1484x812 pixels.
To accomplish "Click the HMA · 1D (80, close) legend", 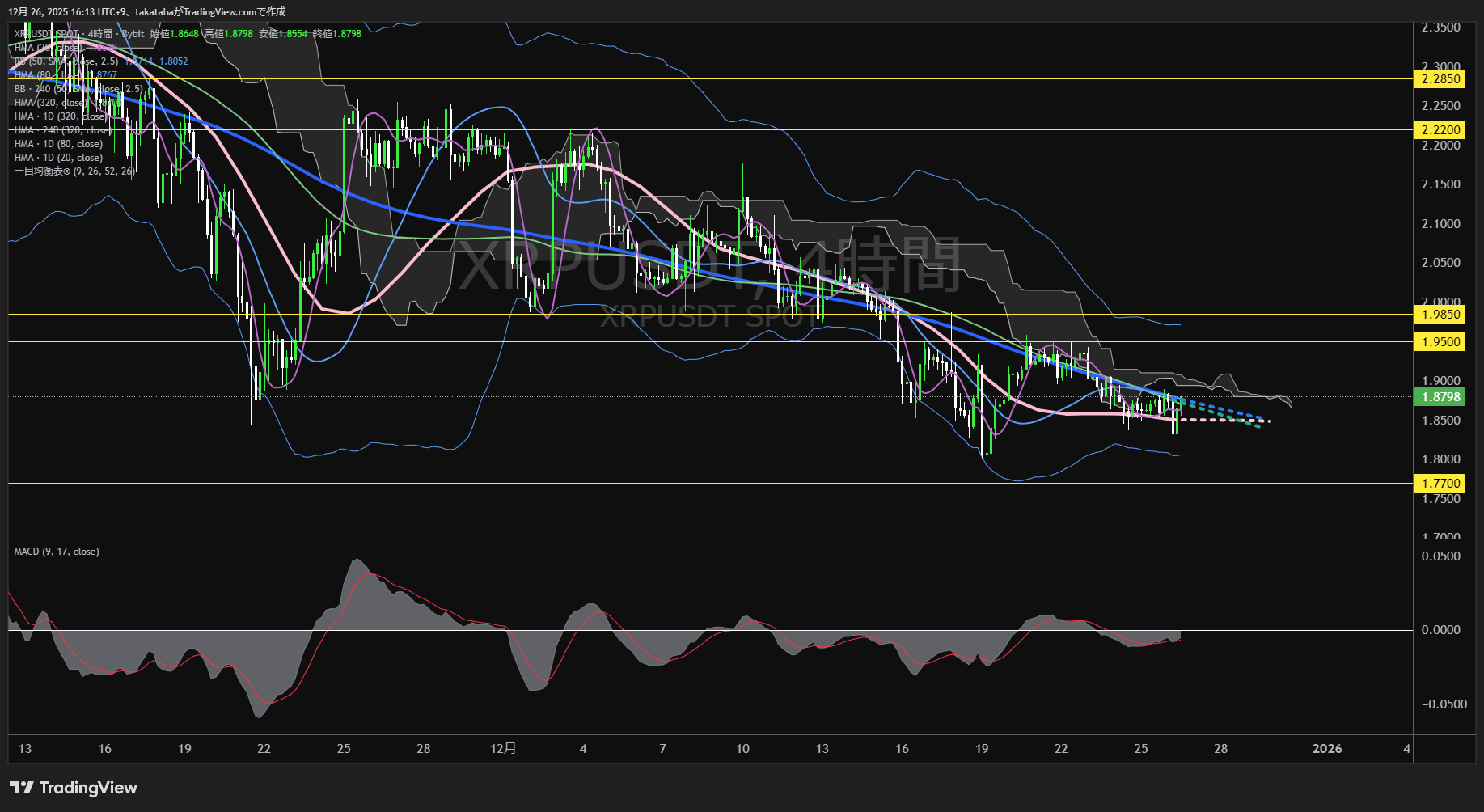I will [58, 144].
